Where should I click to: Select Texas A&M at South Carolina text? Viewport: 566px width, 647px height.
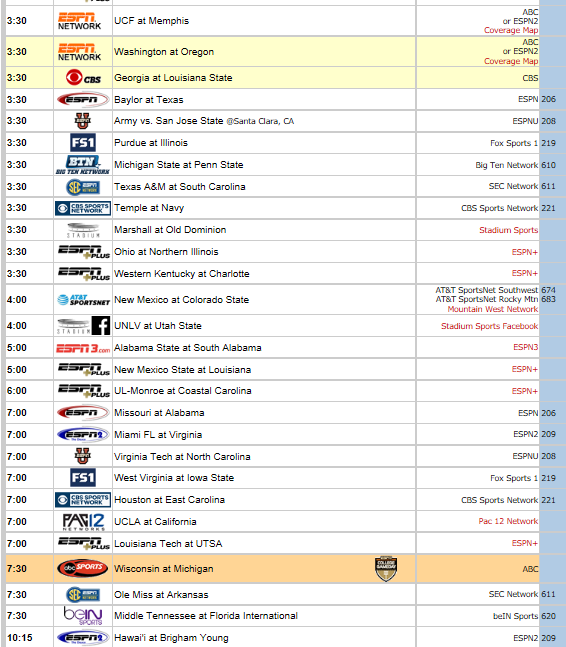180,187
